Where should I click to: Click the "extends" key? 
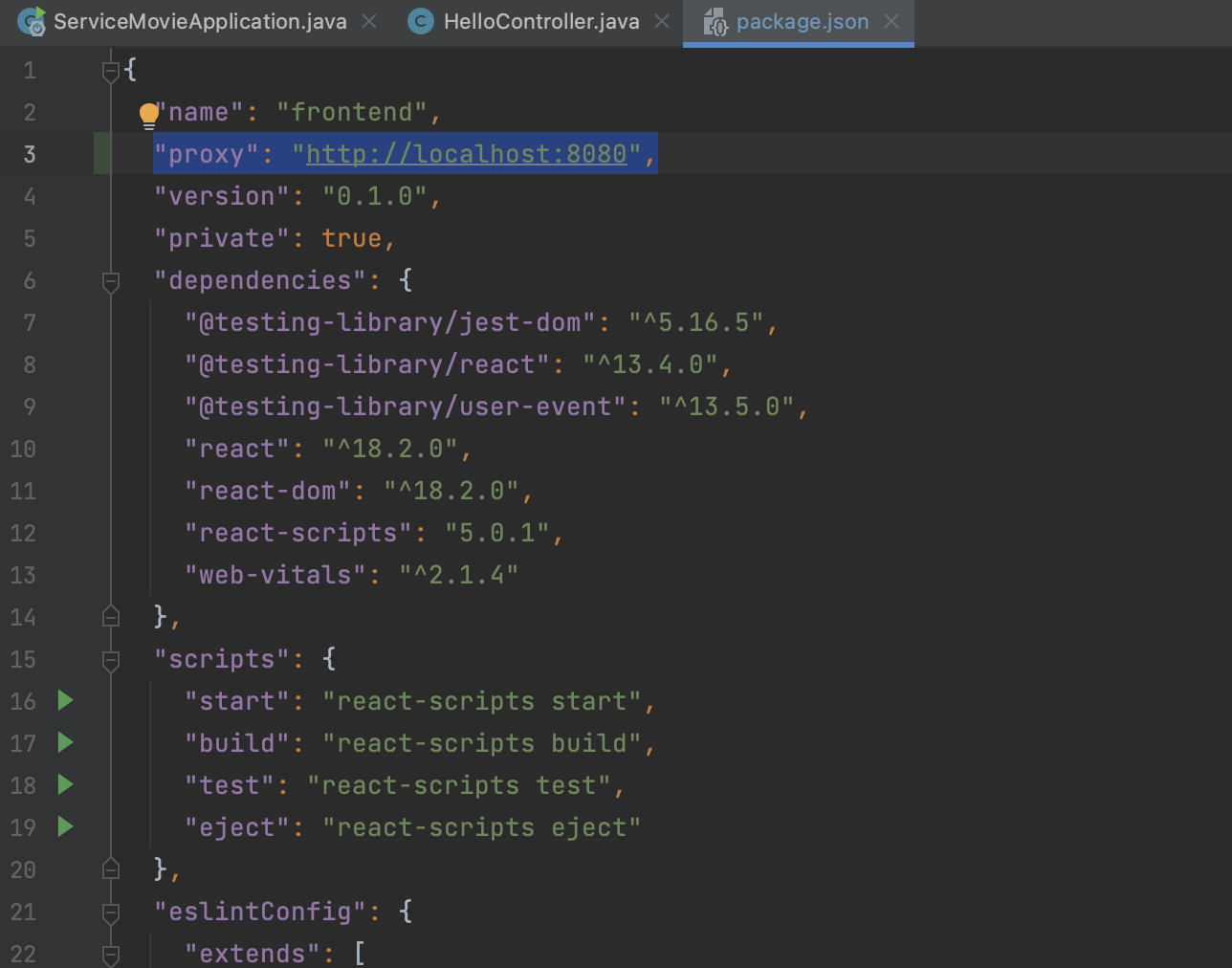[x=253, y=954]
